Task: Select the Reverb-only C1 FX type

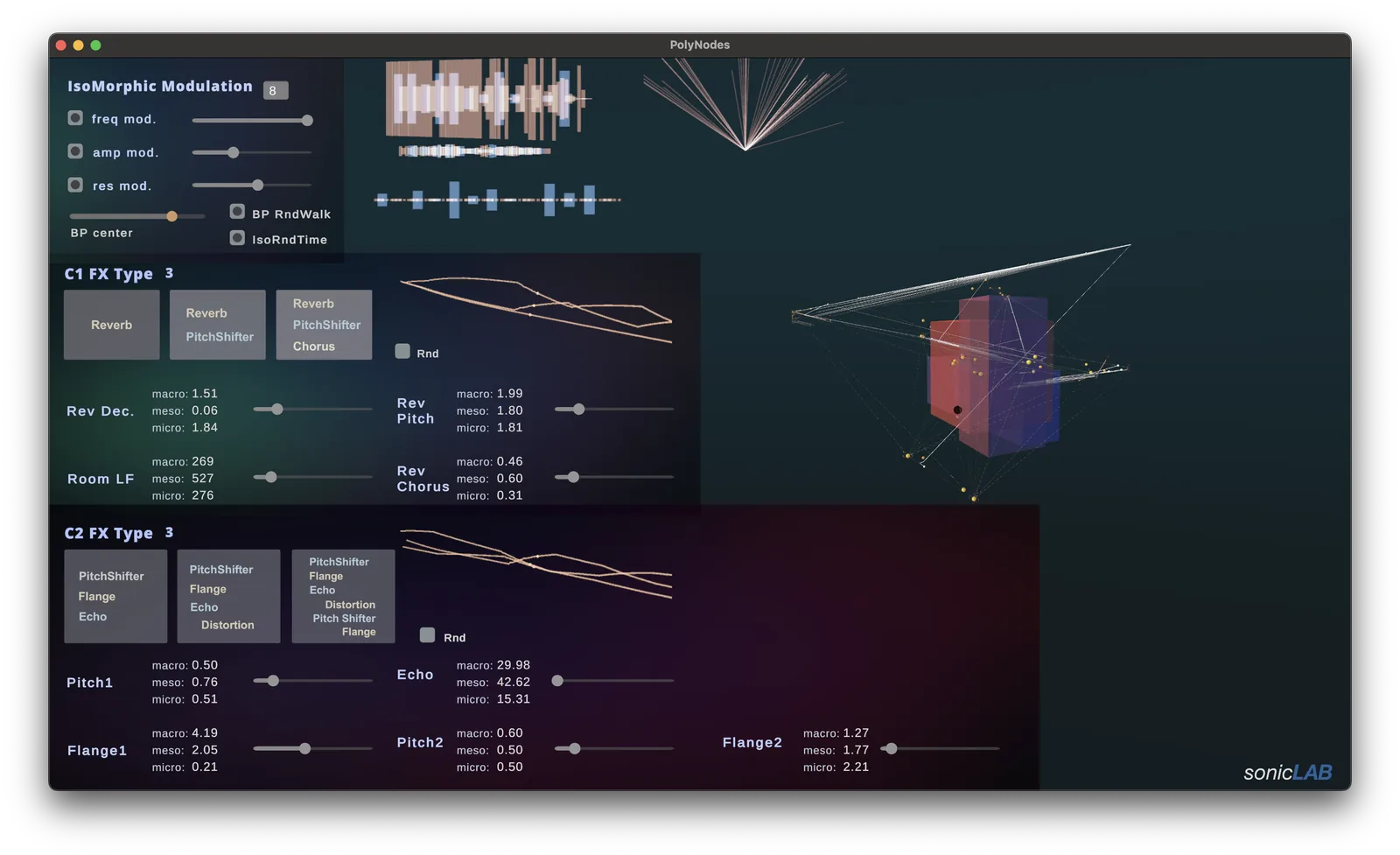Action: tap(112, 325)
